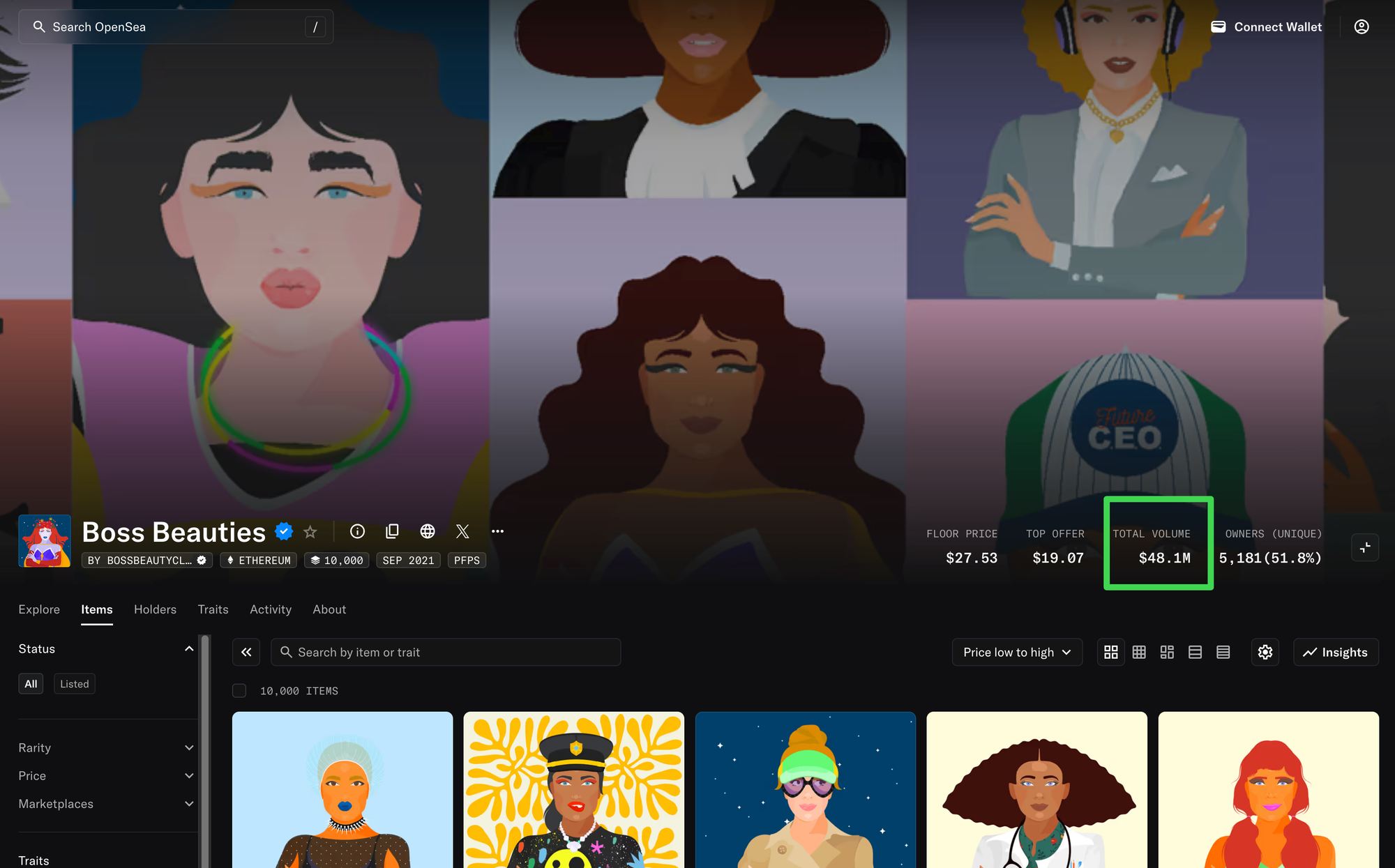Tick the select-all items checkbox
The width and height of the screenshot is (1395, 868).
tap(239, 691)
